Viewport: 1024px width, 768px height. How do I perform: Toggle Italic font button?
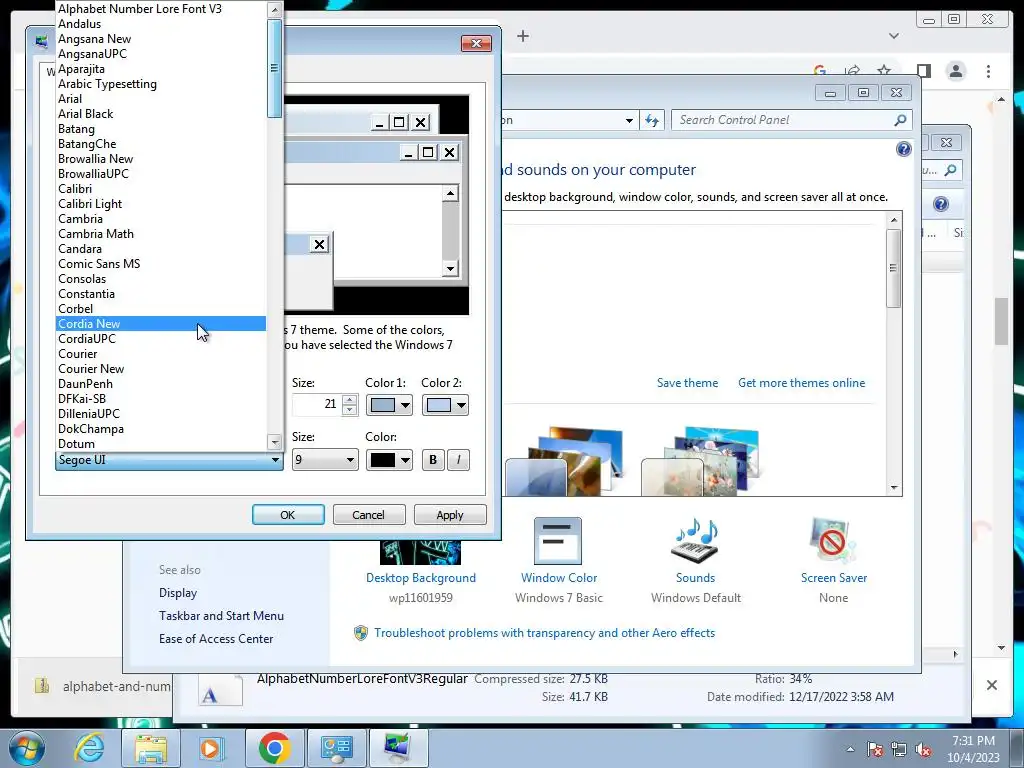coord(458,460)
